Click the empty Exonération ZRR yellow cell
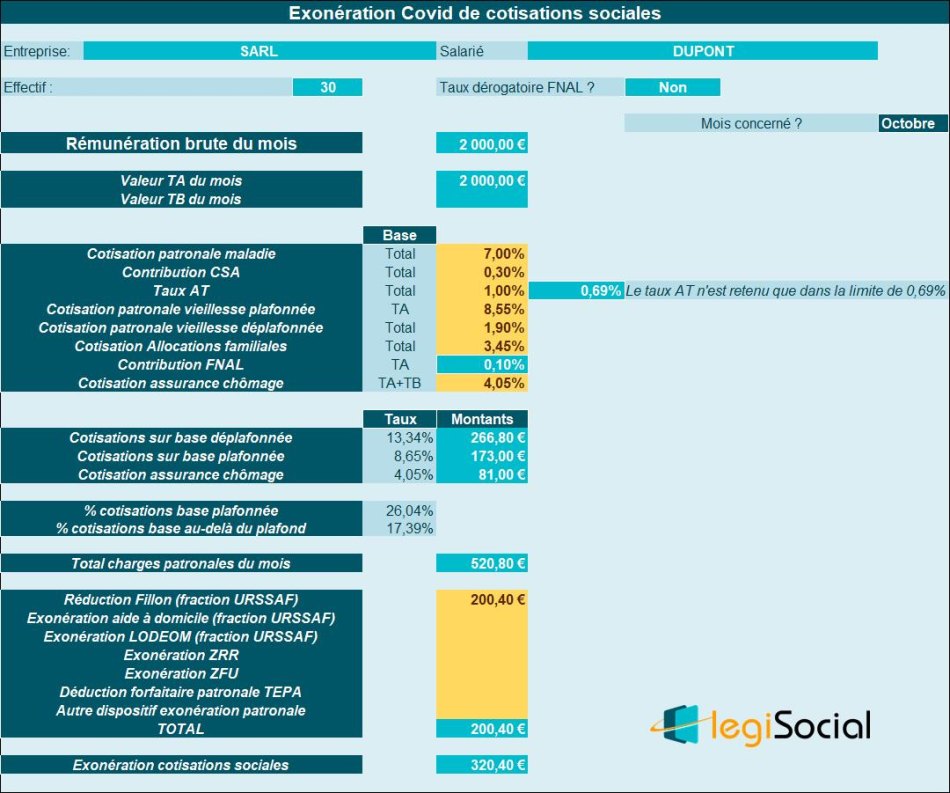This screenshot has height=793, width=950. [481, 655]
